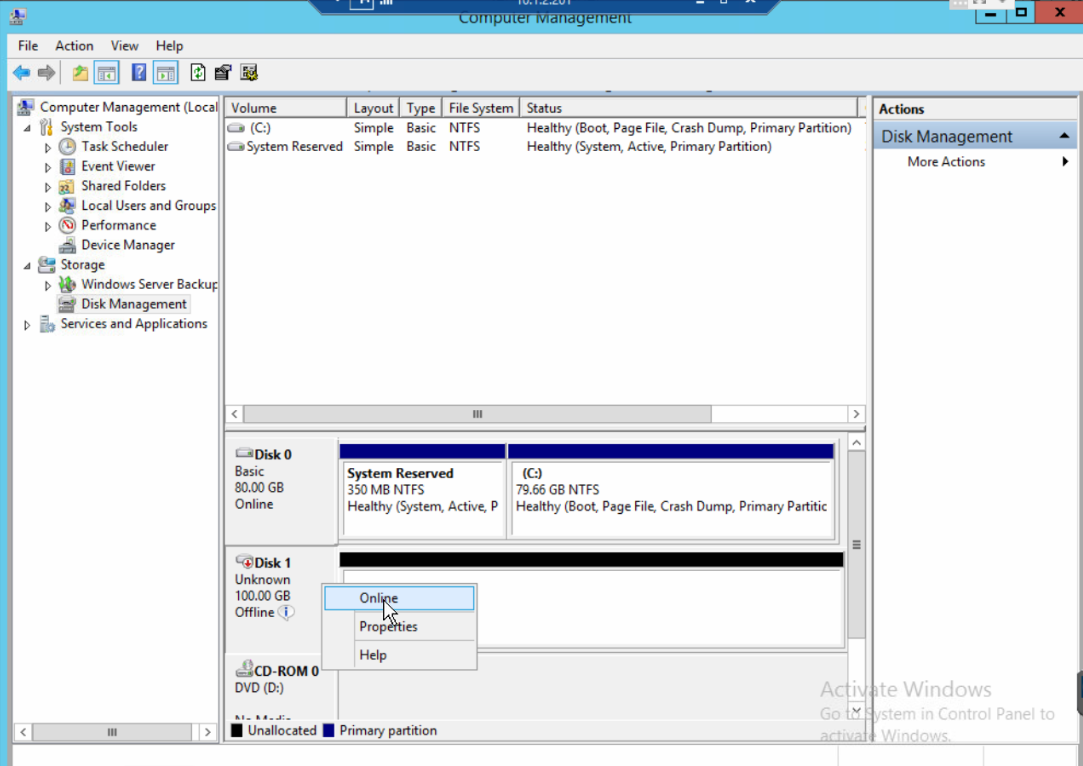Open the Action menu
The image size is (1083, 766).
point(74,46)
